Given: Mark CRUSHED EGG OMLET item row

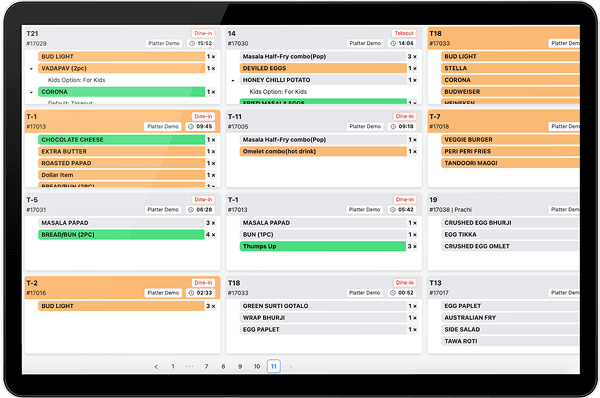Looking at the screenshot, I should 510,246.
